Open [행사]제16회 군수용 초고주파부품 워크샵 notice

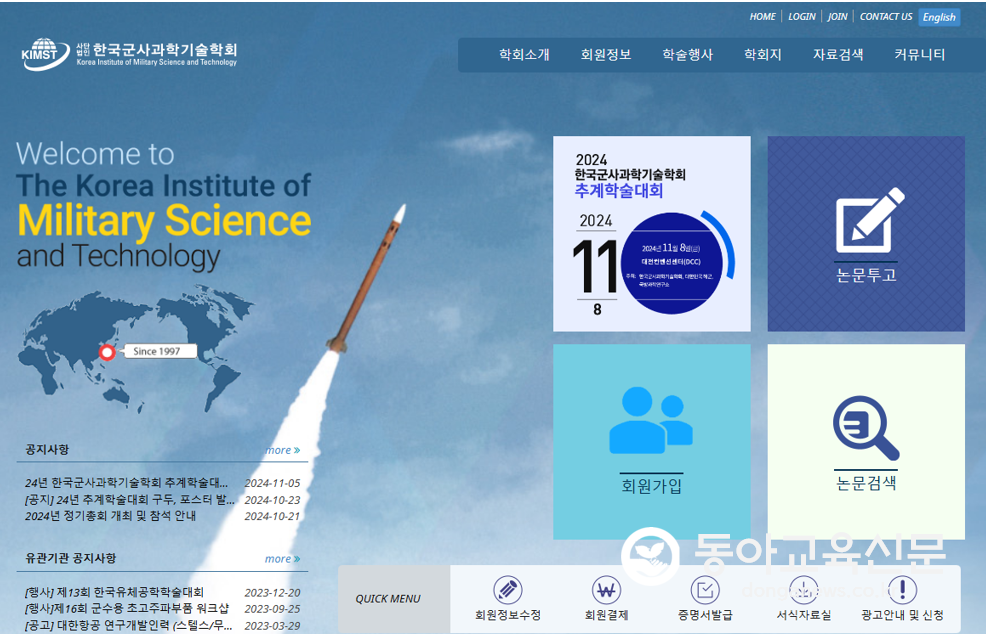click(x=127, y=609)
